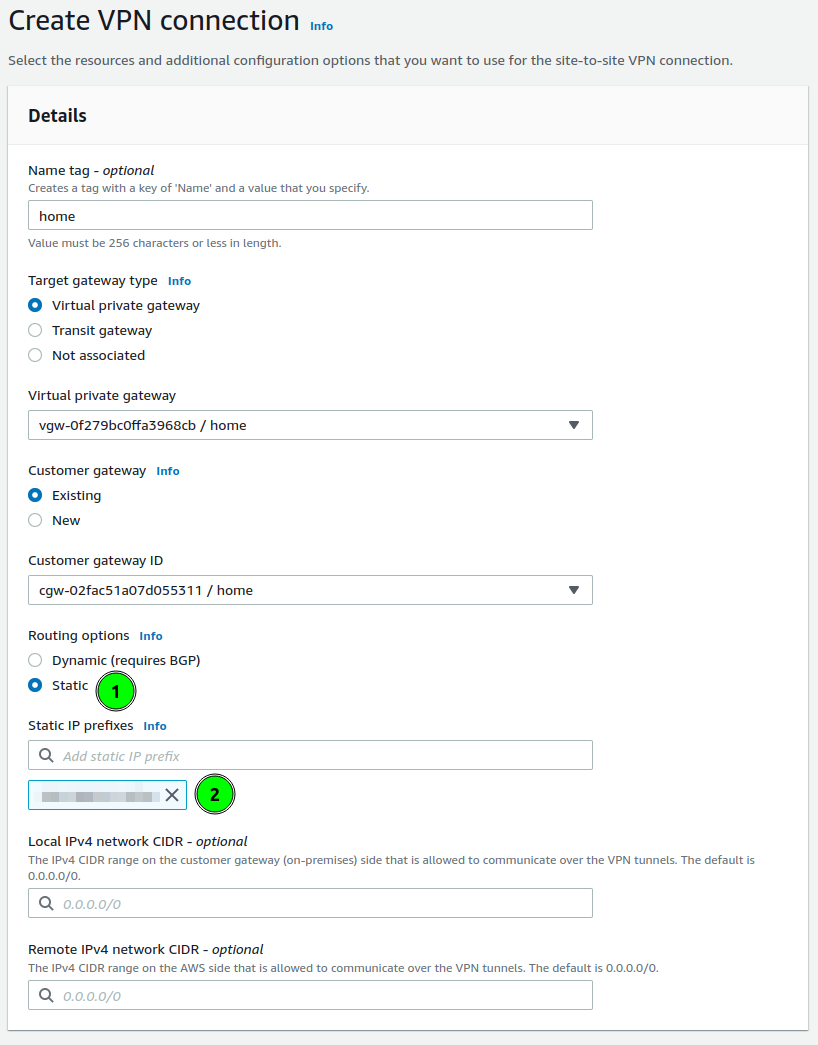This screenshot has height=1045, width=818.
Task: Open Info link beside Create VPN connection
Action: pos(321,26)
